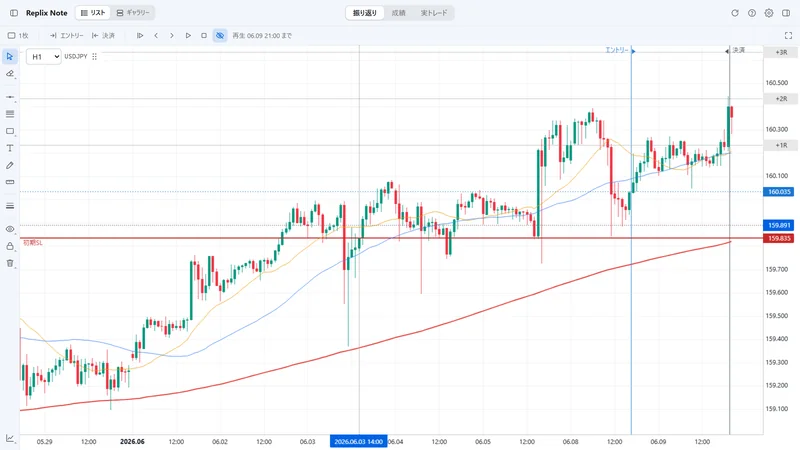Click the エントリー marker at chart top
800x450 pixels.
tap(620, 50)
